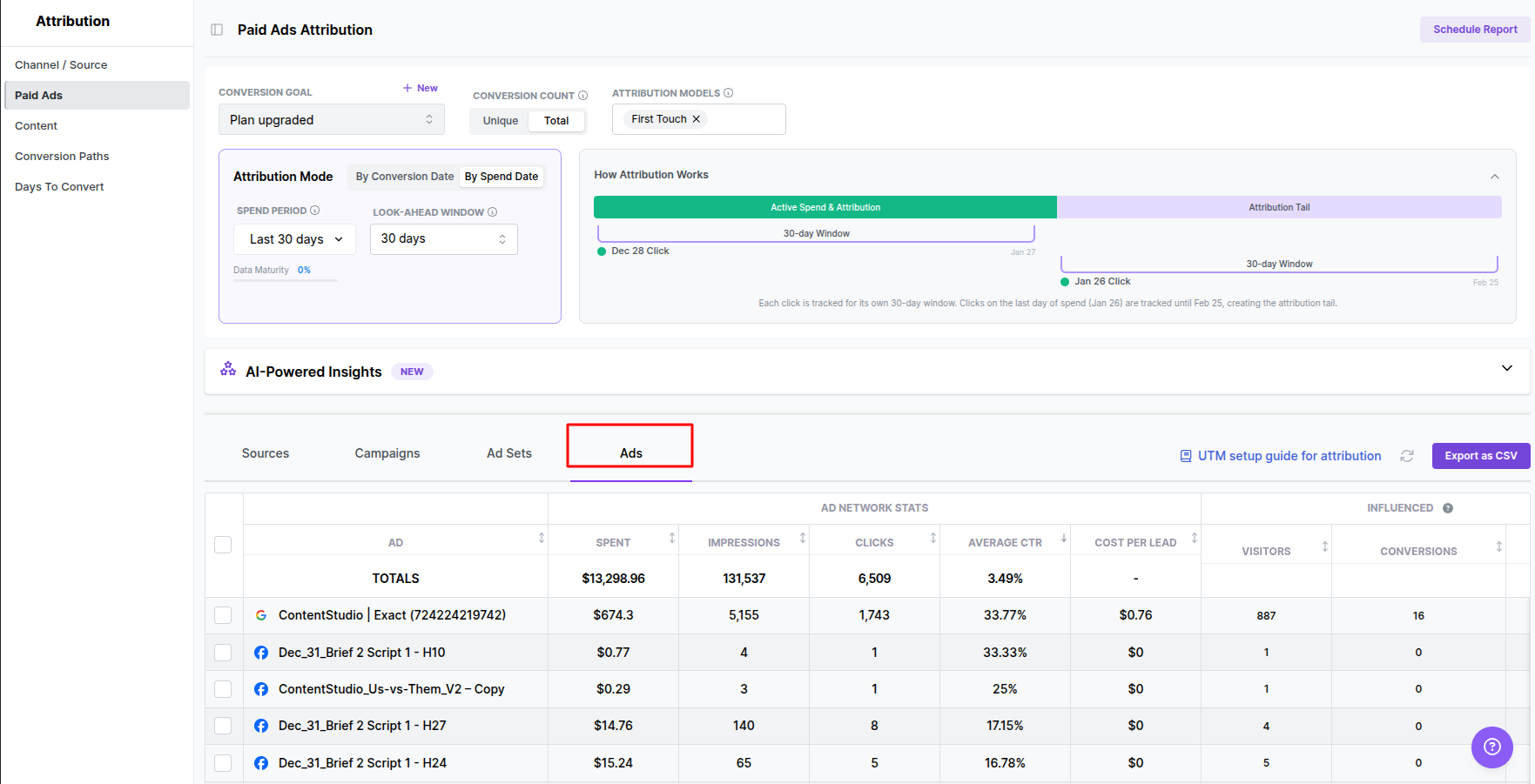Open Conversion Paths in the sidebar
Viewport: 1535px width, 784px height.
click(62, 157)
